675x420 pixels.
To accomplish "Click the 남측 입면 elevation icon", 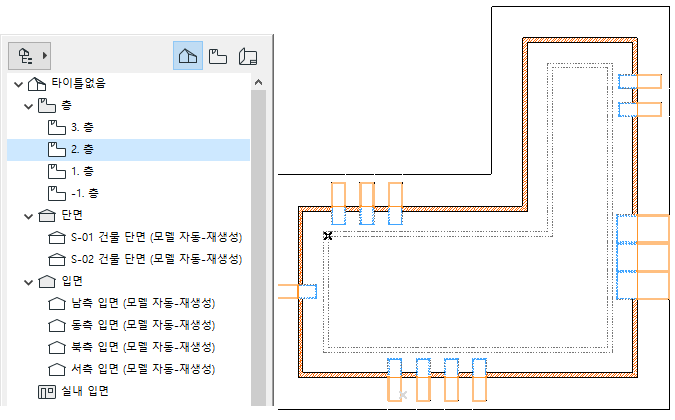I will pyautogui.click(x=57, y=304).
